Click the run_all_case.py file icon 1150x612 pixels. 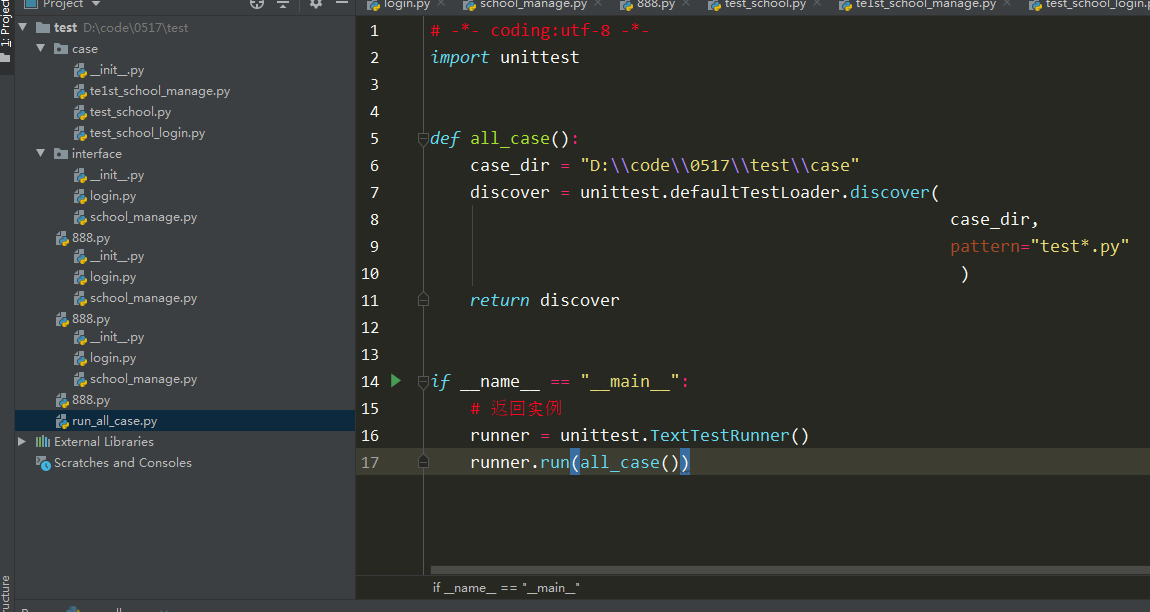pos(62,421)
